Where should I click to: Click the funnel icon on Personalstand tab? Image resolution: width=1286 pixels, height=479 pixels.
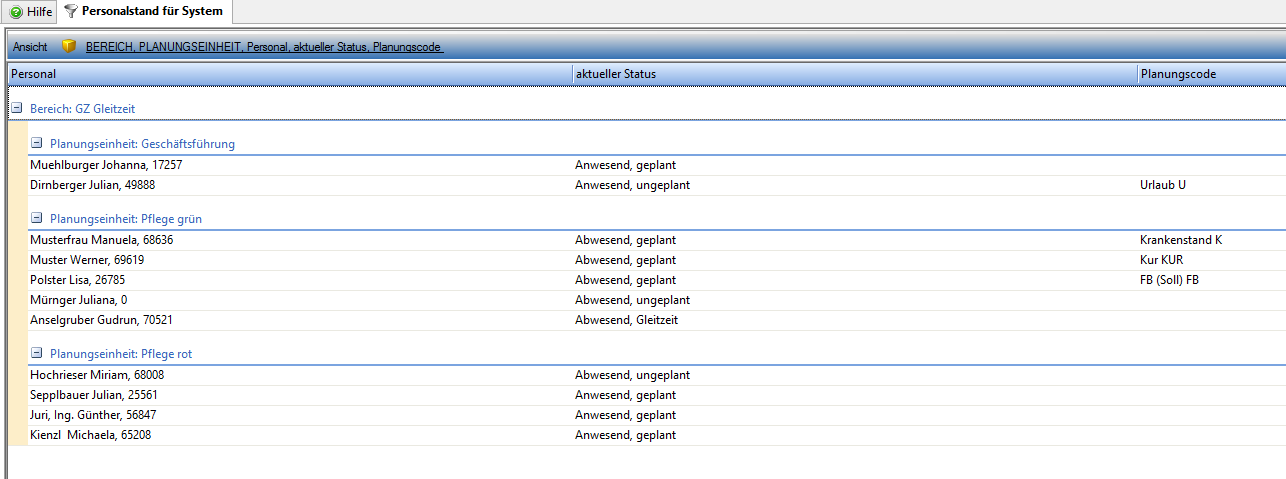click(x=71, y=12)
